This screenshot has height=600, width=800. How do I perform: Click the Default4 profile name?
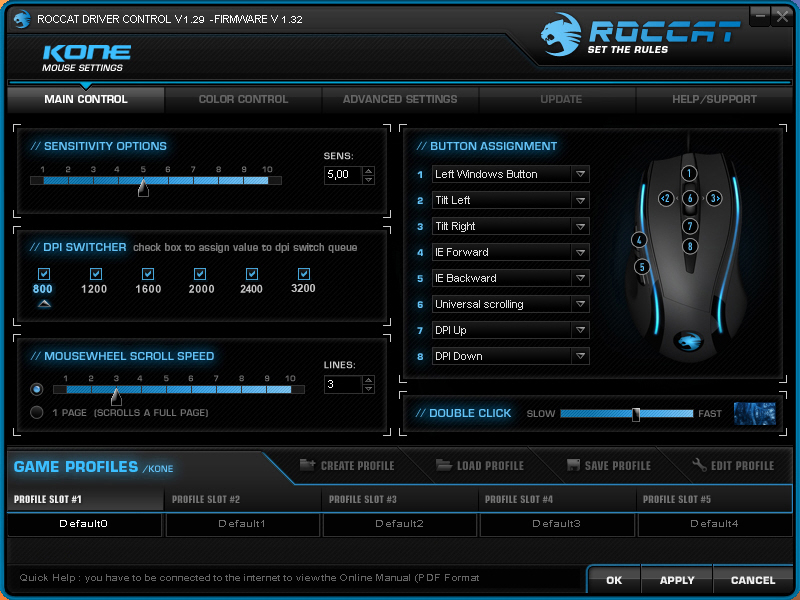point(714,524)
